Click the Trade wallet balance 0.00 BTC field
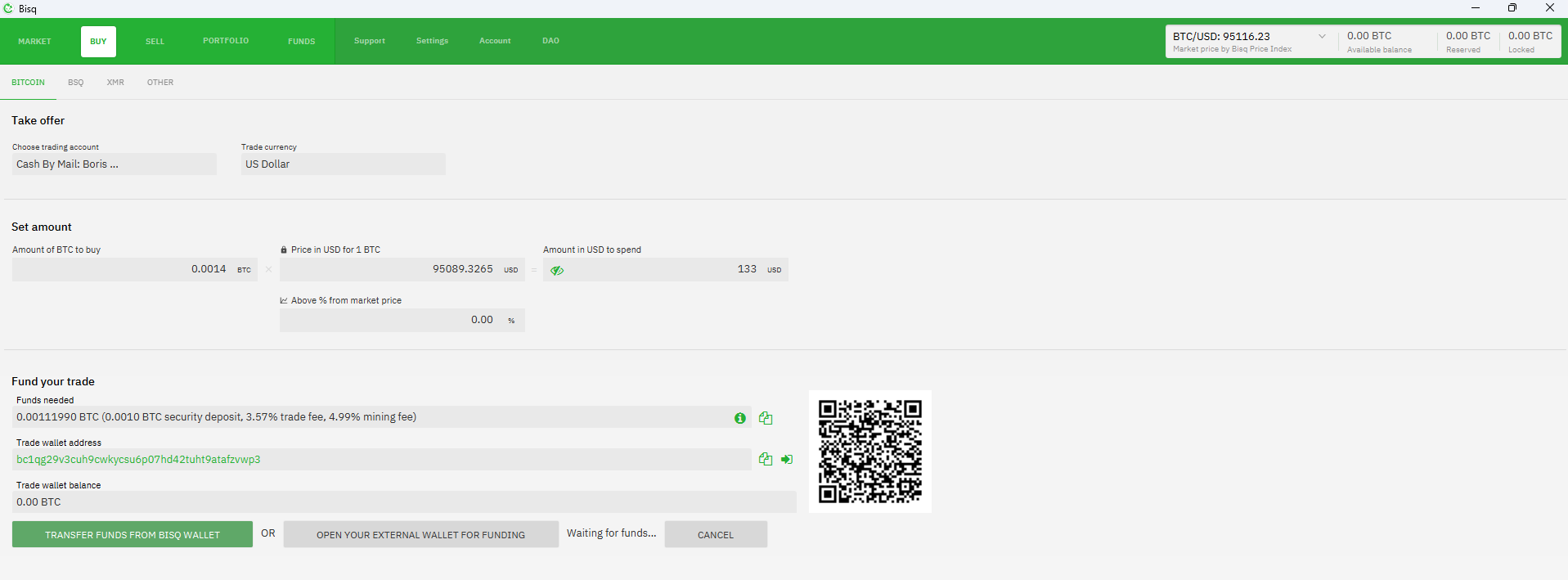This screenshot has height=580, width=1568. coord(404,502)
